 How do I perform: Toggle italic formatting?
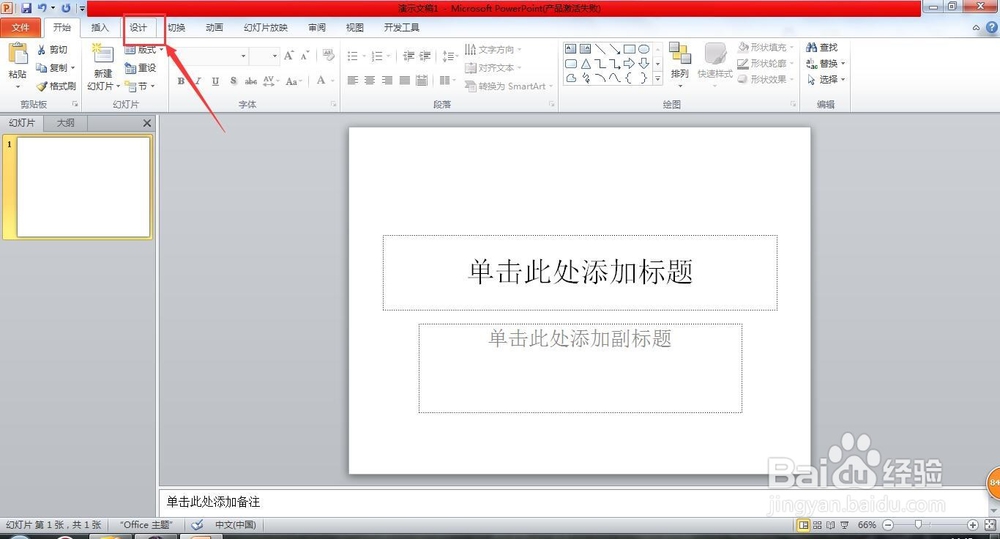click(x=198, y=81)
